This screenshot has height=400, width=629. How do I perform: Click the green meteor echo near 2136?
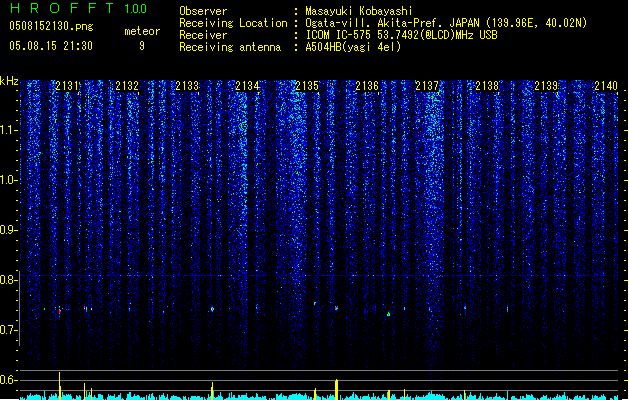(388, 314)
